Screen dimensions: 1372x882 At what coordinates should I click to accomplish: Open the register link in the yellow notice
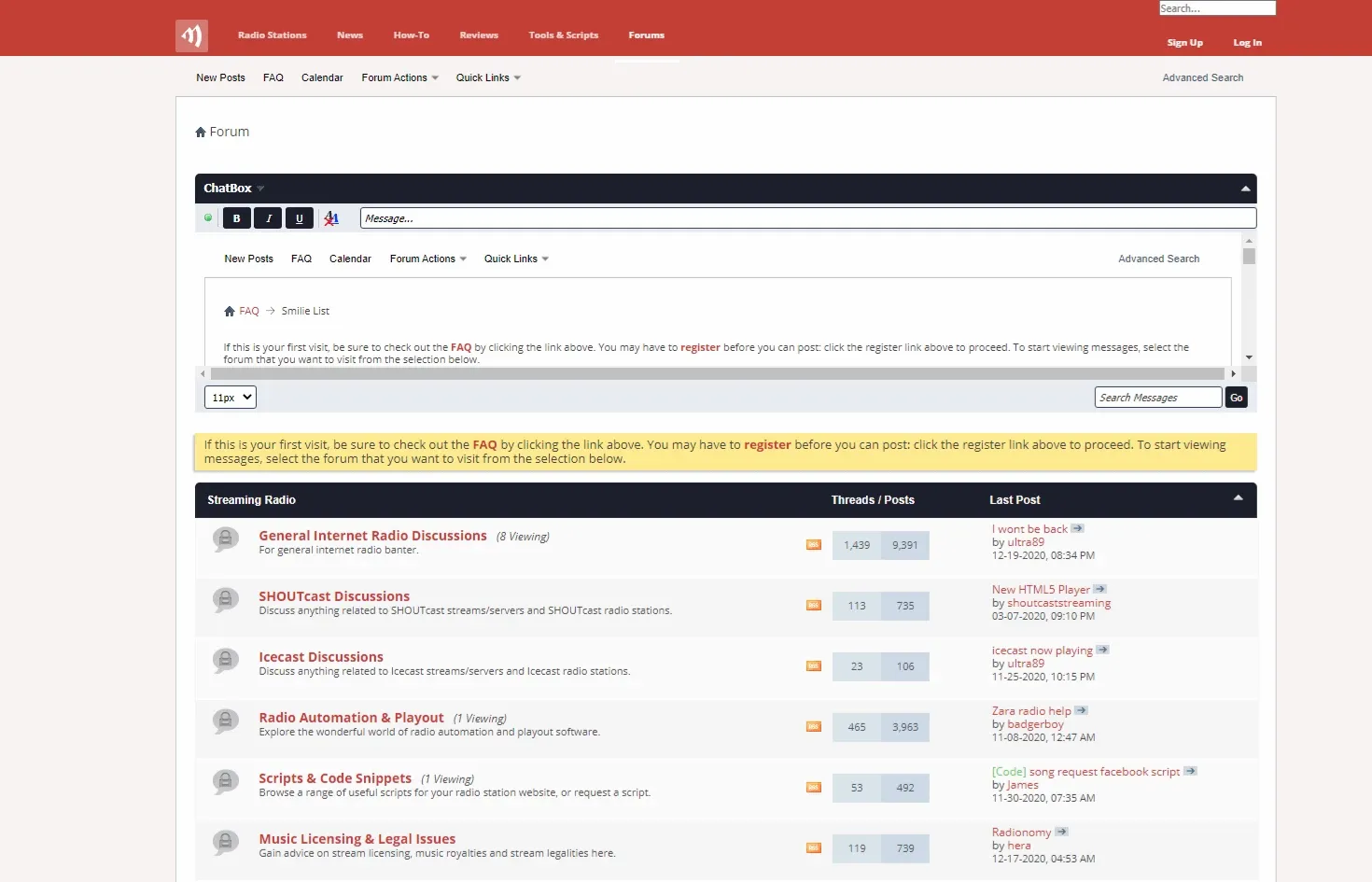766,444
